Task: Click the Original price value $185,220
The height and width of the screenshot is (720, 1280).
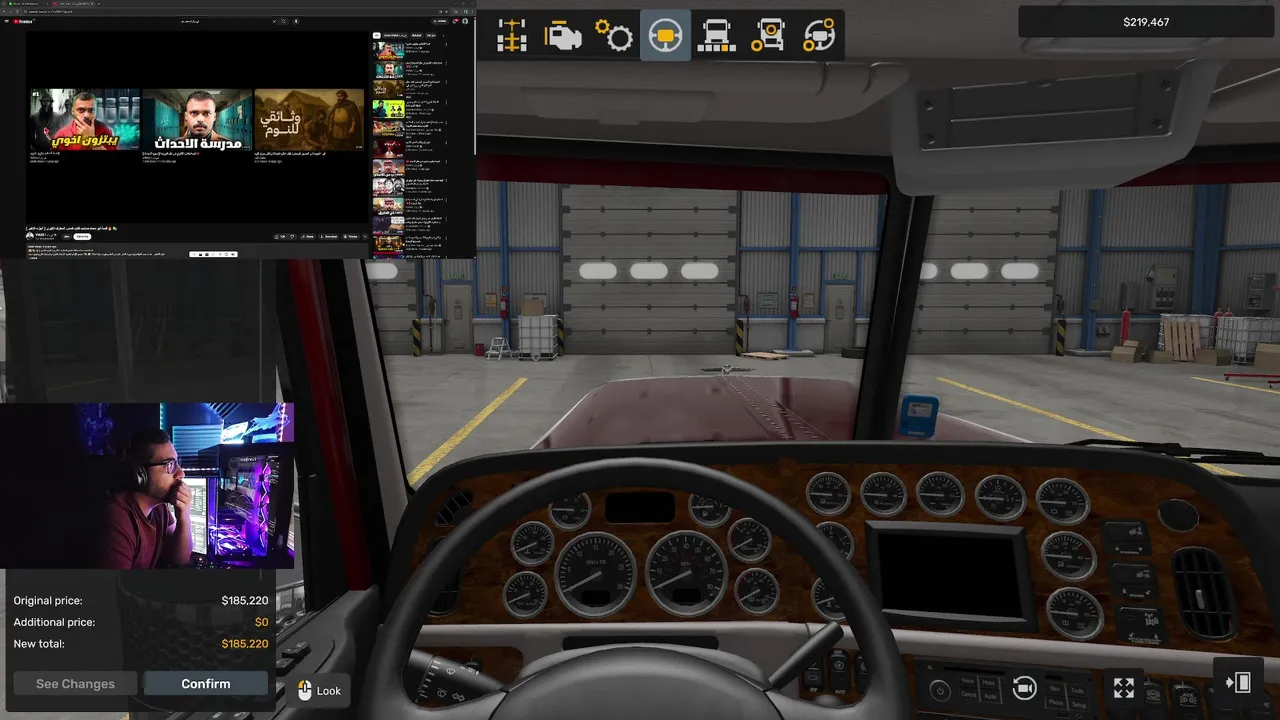Action: point(245,601)
